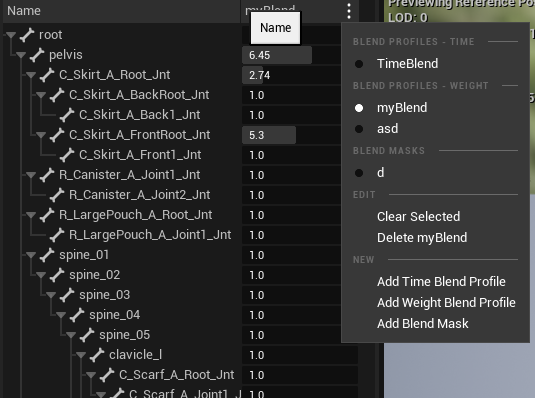The height and width of the screenshot is (398, 535).
Task: Collapse the spine_02 tree node
Action: (41, 275)
